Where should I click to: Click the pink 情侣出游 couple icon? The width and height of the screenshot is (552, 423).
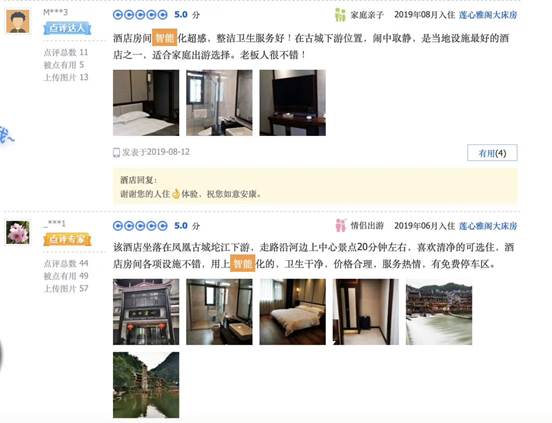coord(341,226)
